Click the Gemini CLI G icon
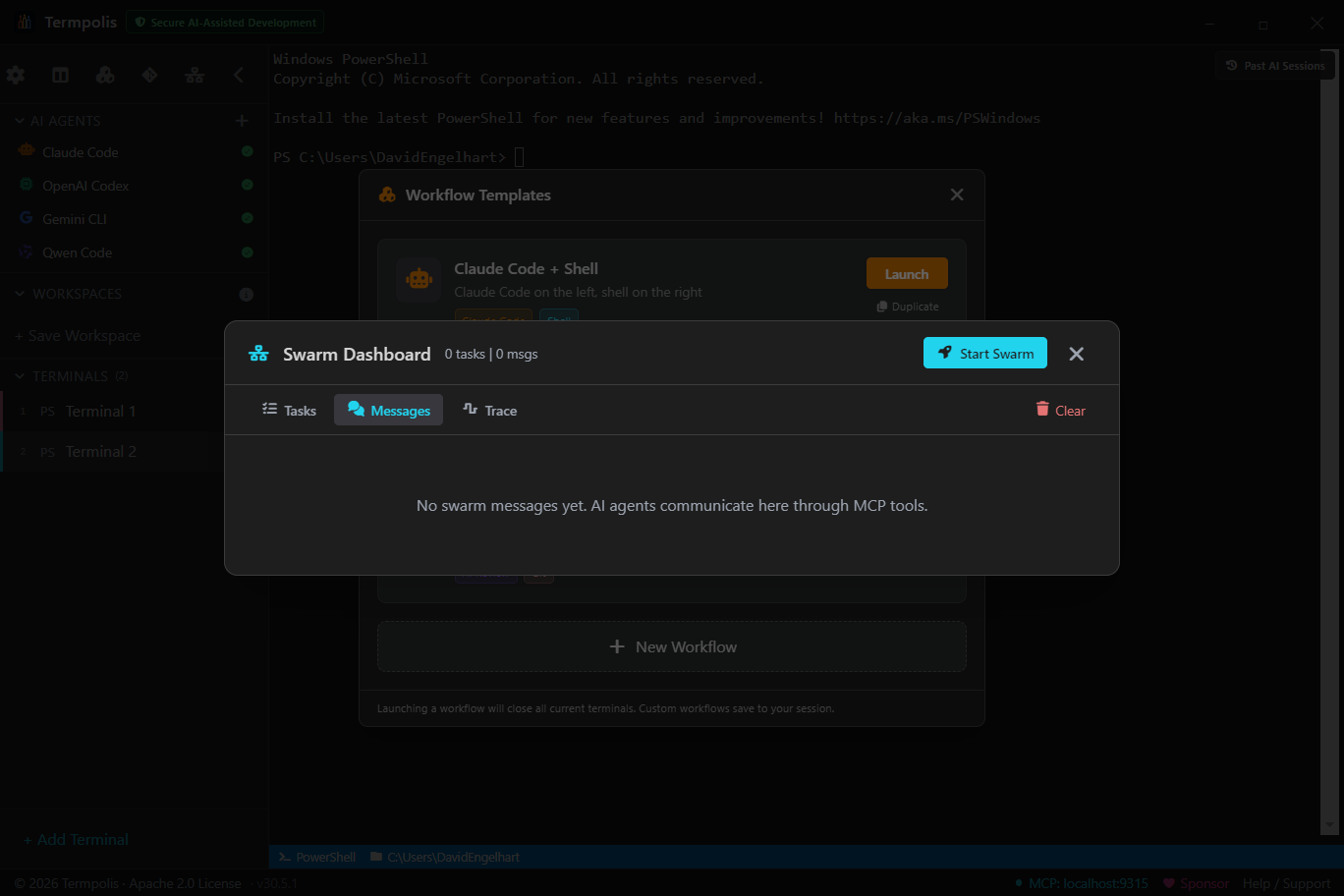 27,218
